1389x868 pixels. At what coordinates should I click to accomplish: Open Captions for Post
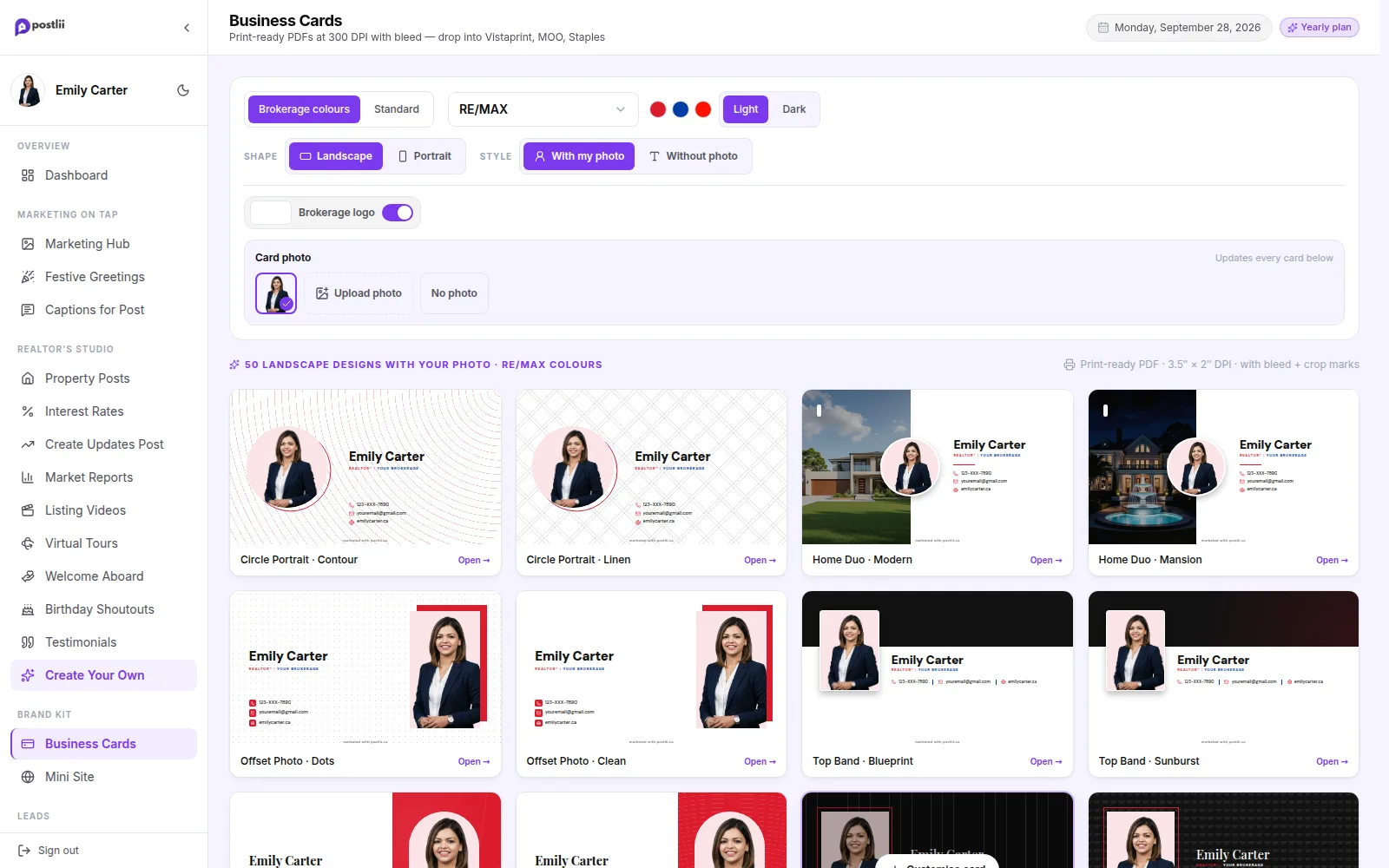(x=103, y=310)
